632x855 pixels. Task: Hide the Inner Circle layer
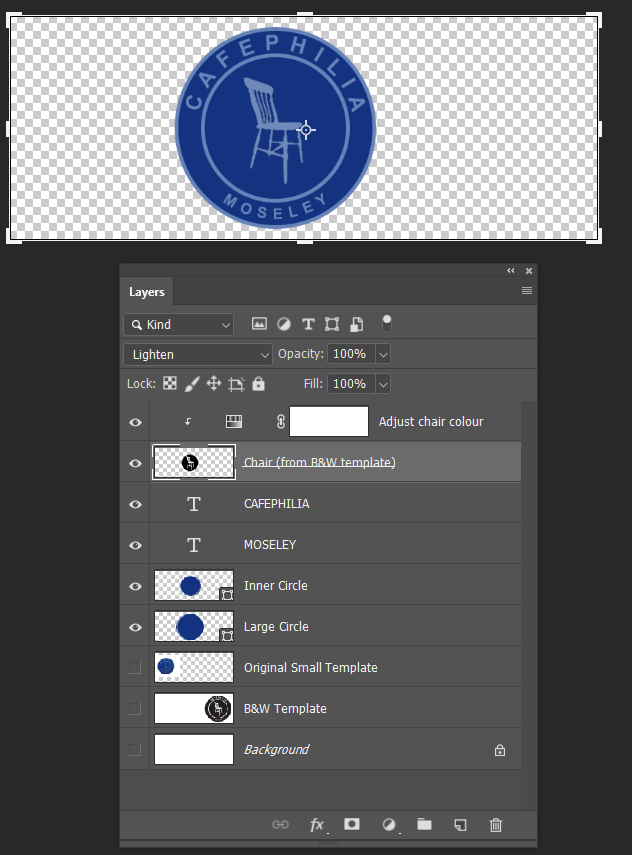[135, 586]
